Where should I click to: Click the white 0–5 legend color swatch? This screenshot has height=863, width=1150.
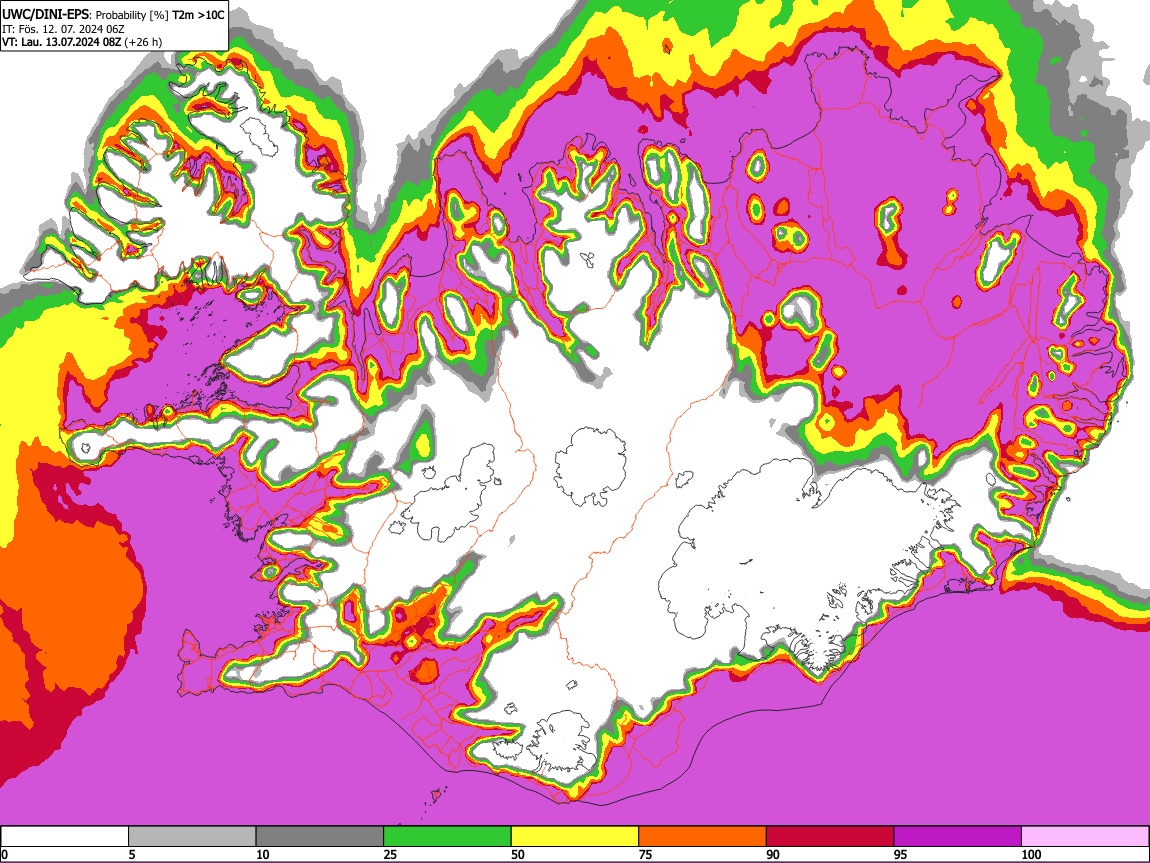coord(65,837)
